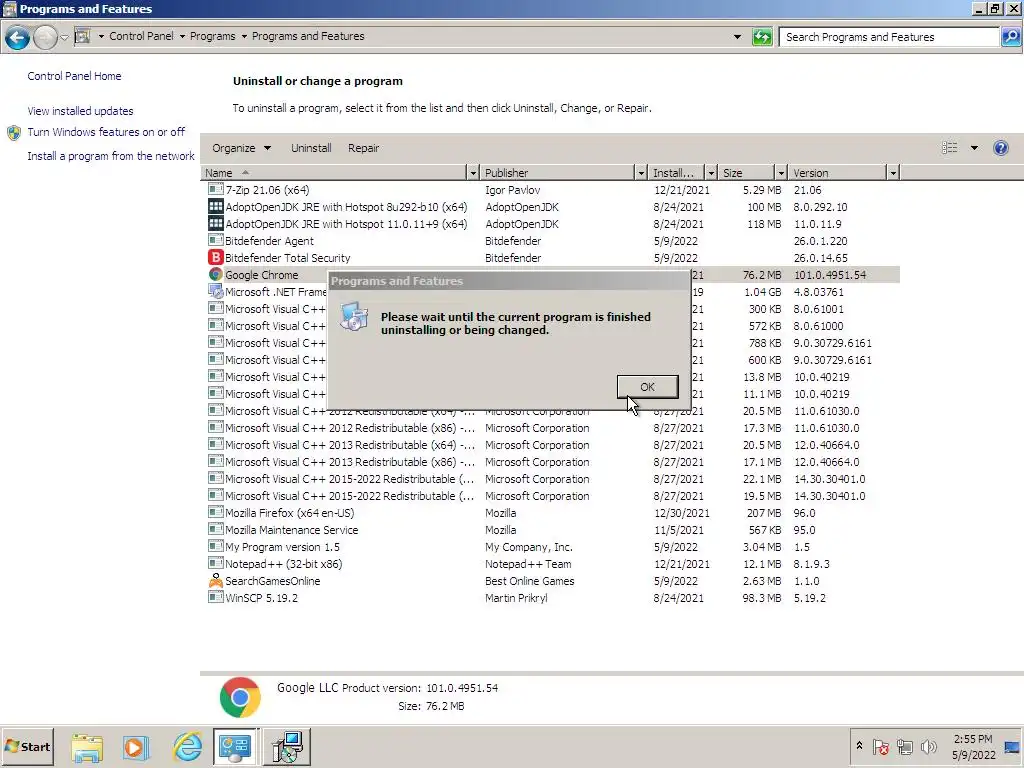The width and height of the screenshot is (1024, 768).
Task: Select the Microsoft .NET Framework icon
Action: [216, 291]
